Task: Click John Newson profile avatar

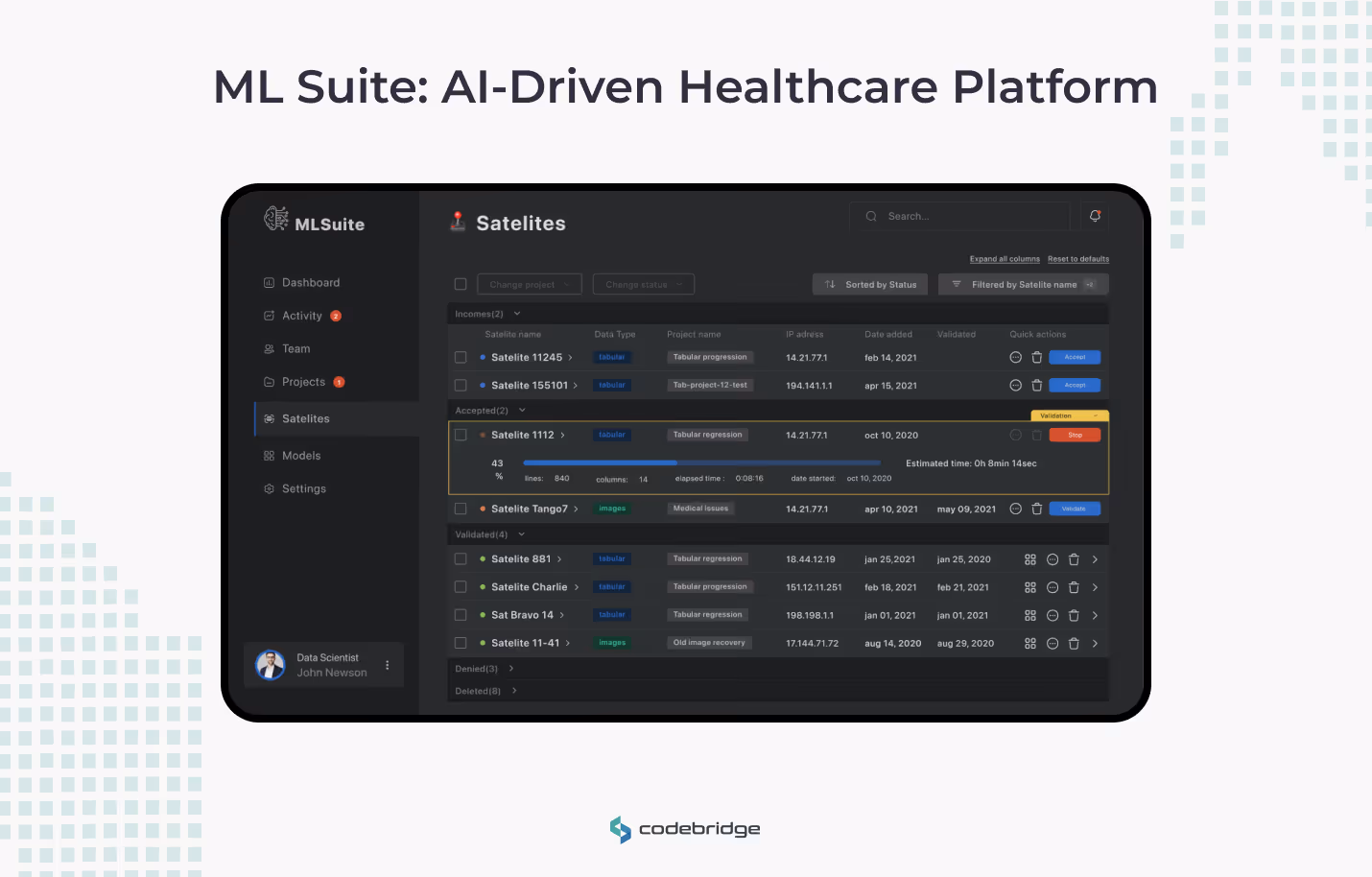Action: (271, 665)
